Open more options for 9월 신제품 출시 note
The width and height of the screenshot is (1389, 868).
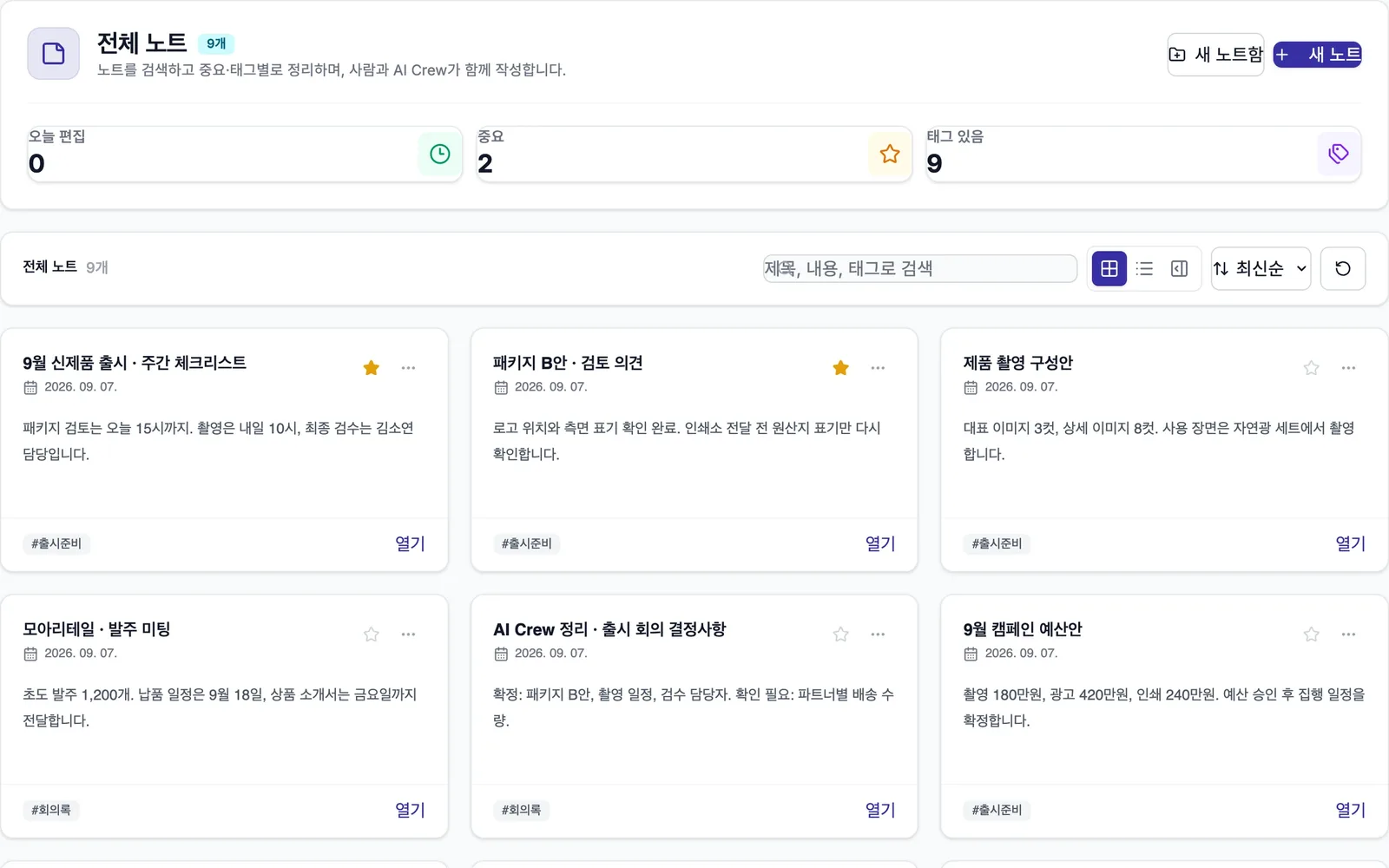pos(408,368)
